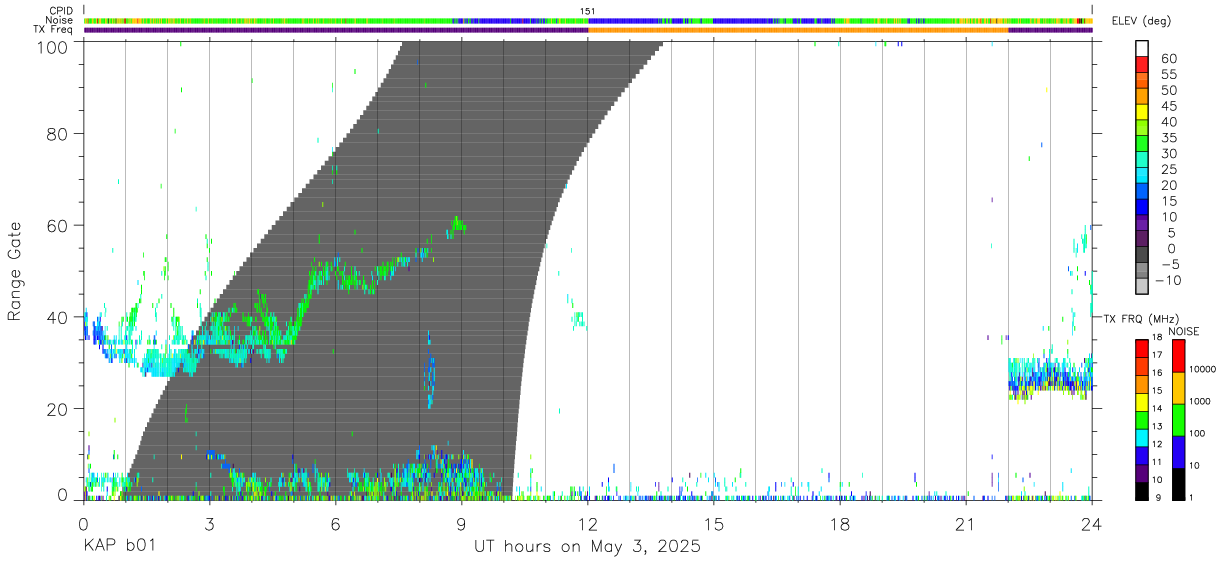Pick the red ELEV segment between 60 and 55
Viewport: 1228px width, 567px height.
tap(1143, 66)
